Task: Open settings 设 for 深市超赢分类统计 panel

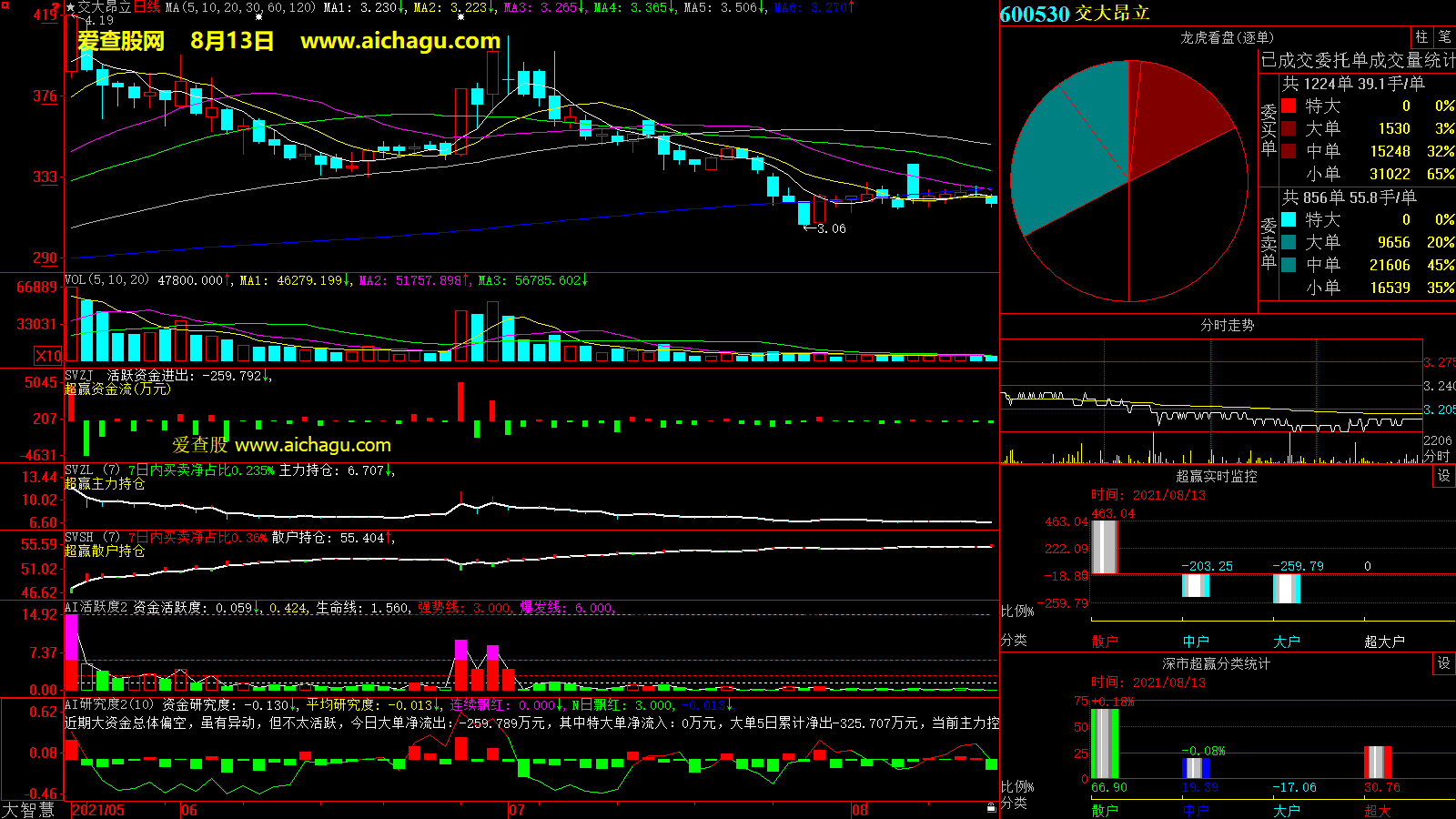Action: 1444,663
